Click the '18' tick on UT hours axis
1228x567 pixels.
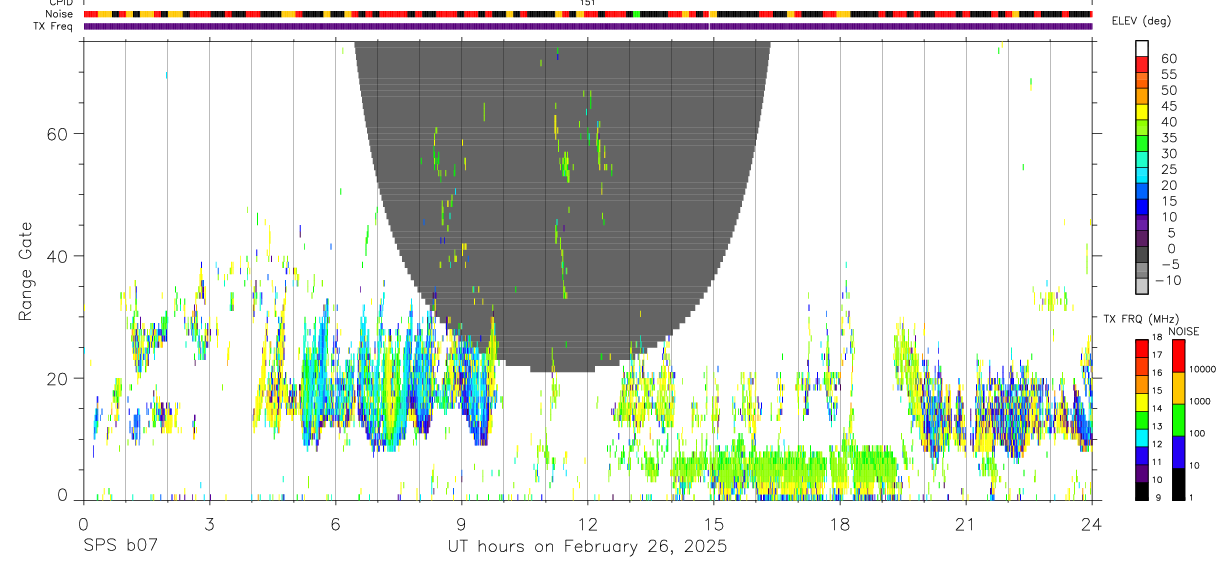[839, 524]
